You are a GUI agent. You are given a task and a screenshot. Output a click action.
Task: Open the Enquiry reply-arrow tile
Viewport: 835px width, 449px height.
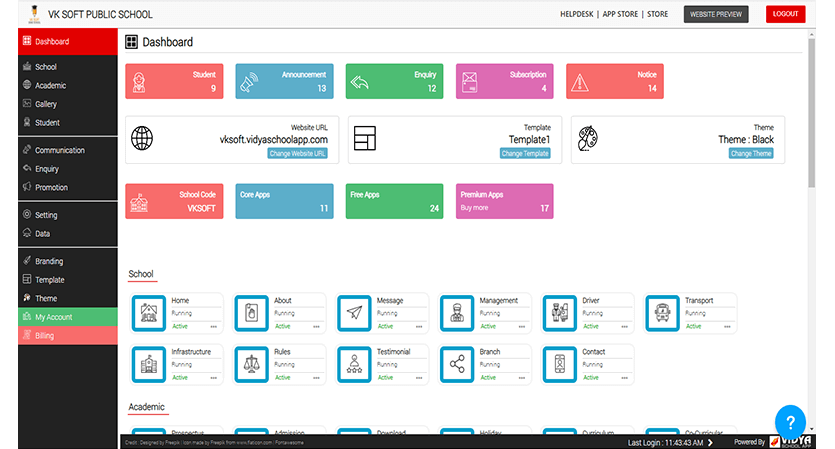[395, 81]
